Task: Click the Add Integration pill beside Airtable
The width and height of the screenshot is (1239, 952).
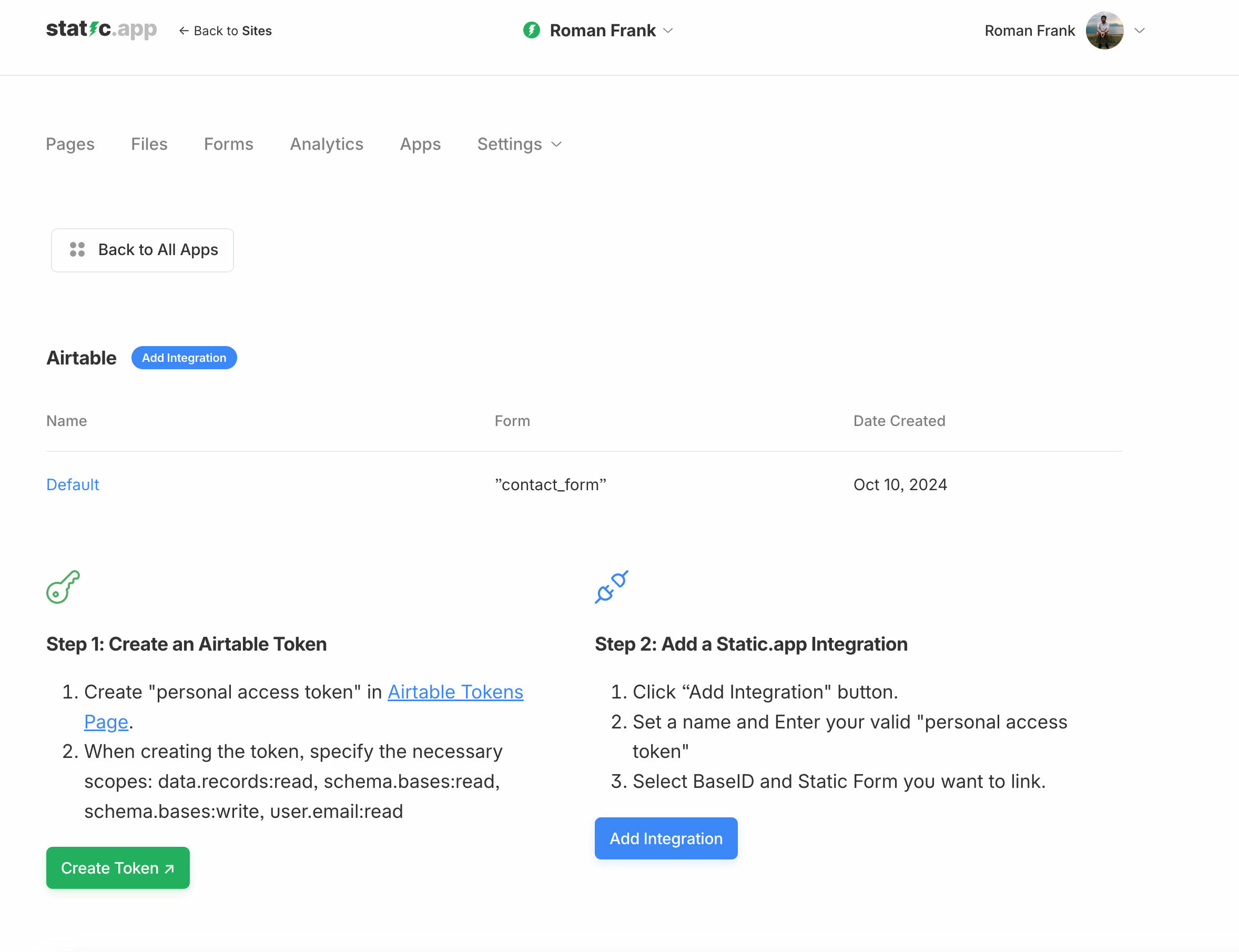Action: point(184,358)
